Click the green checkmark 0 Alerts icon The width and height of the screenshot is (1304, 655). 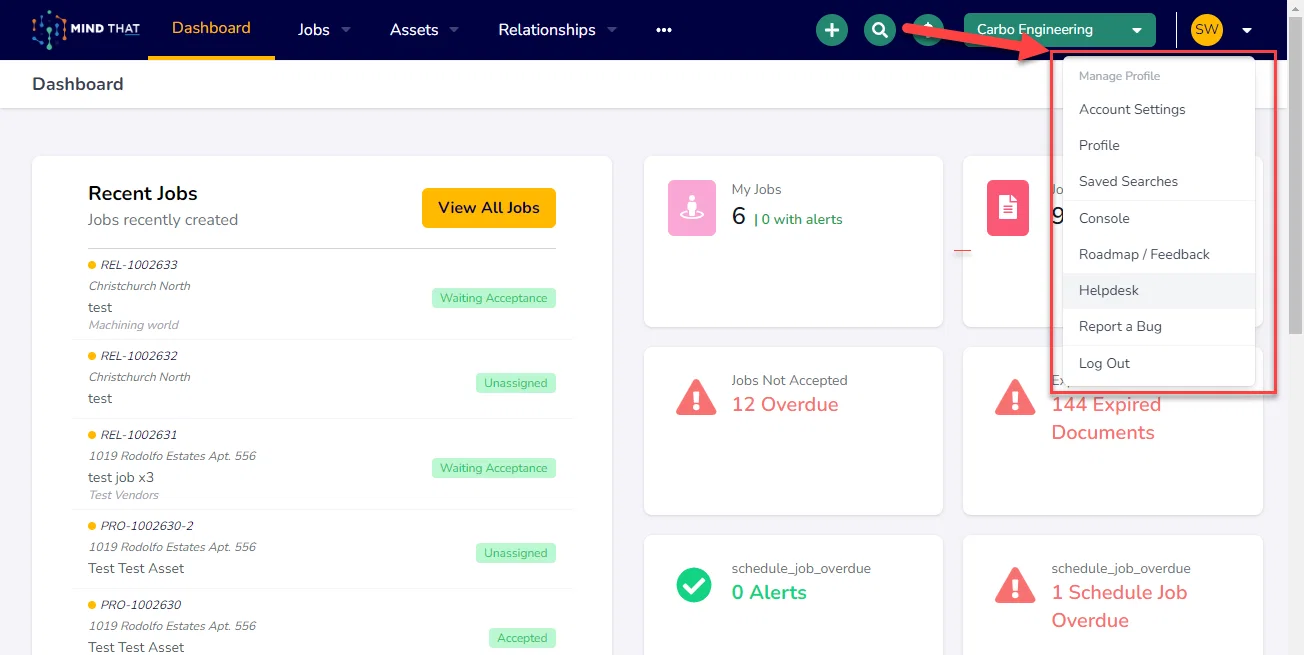coord(694,585)
